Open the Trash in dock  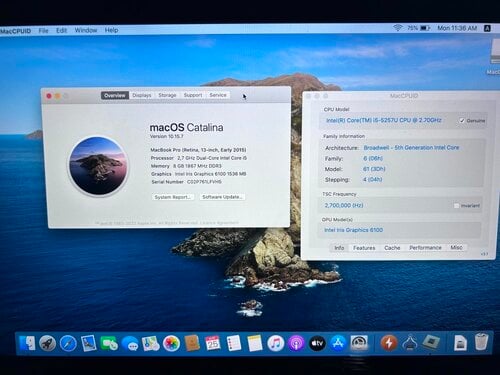click(x=481, y=342)
